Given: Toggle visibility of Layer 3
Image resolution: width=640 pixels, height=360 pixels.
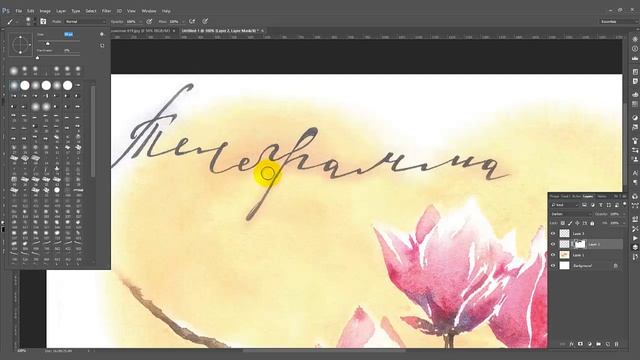Looking at the screenshot, I should pyautogui.click(x=553, y=233).
